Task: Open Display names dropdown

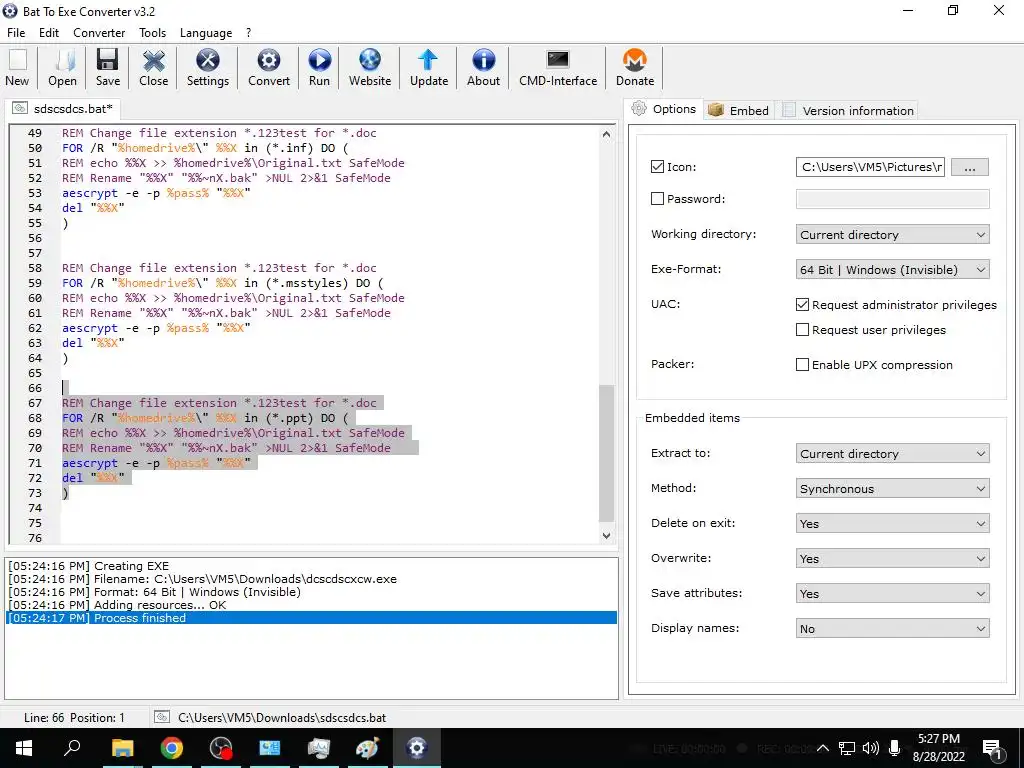Action: [x=892, y=628]
